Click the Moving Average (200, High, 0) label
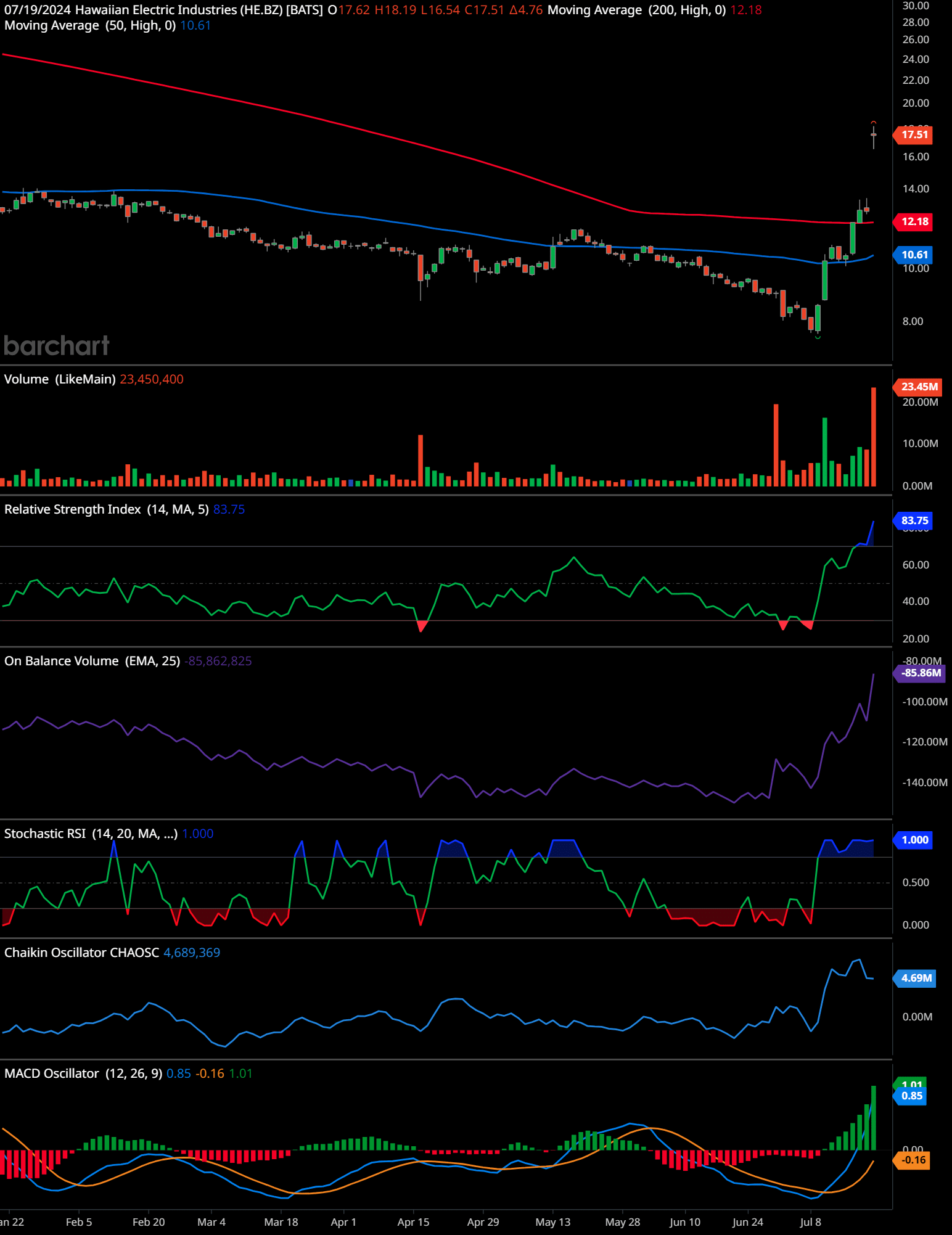Screen dimensions: 952x1235 tap(636, 10)
